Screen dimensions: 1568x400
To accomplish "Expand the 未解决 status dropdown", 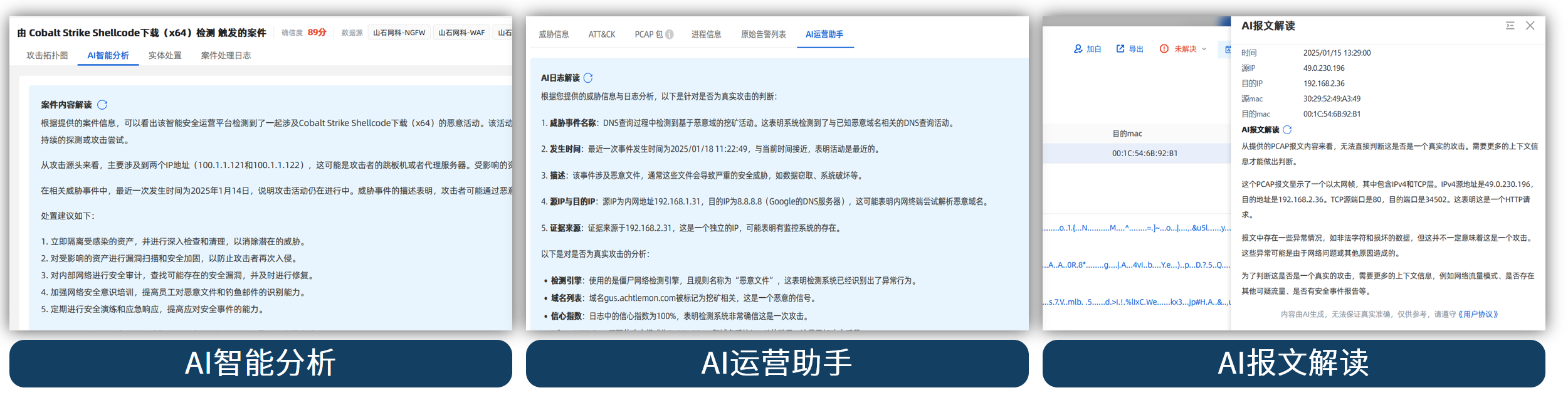I will 1183,49.
